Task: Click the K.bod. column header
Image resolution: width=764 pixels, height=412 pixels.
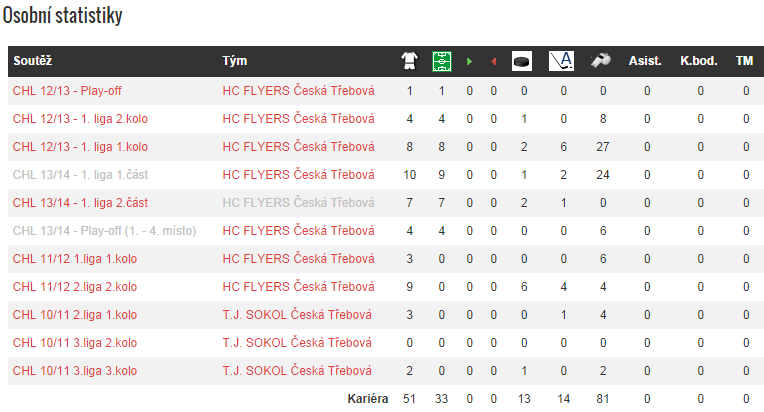Action: click(699, 61)
